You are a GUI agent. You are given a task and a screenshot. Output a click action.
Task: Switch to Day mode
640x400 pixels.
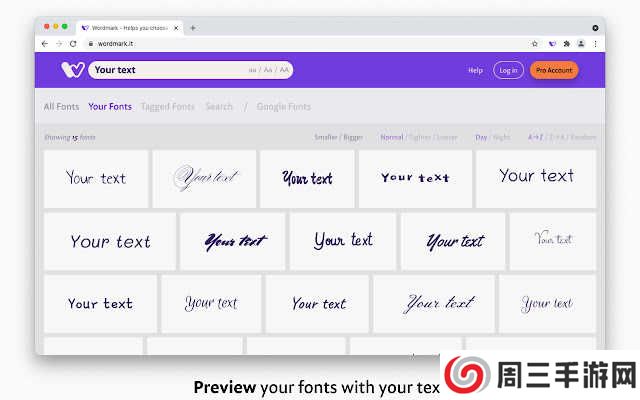pyautogui.click(x=481, y=137)
